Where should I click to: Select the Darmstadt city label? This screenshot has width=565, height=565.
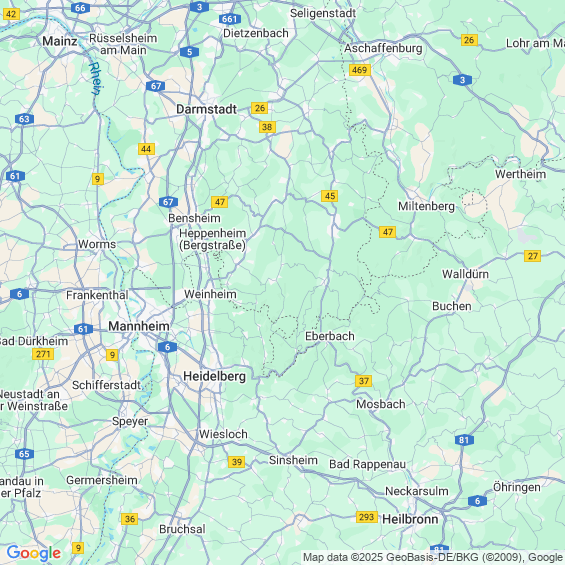coord(206,109)
